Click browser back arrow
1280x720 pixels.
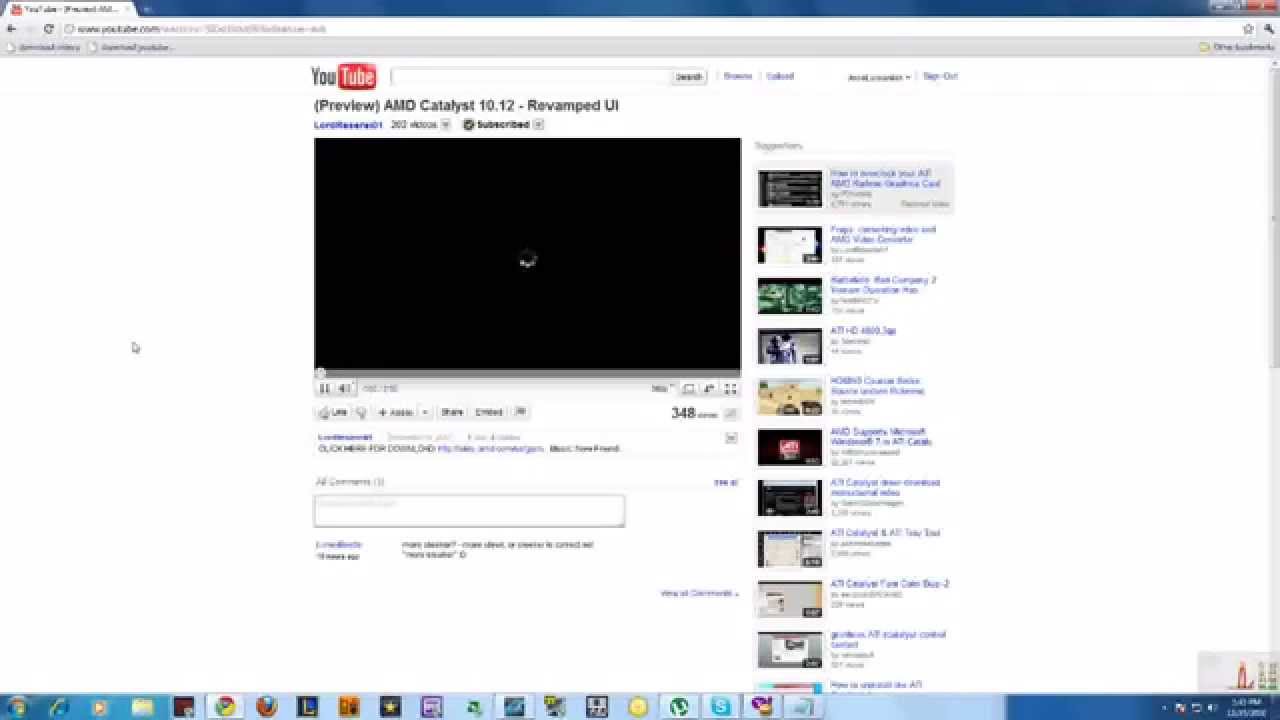point(11,29)
